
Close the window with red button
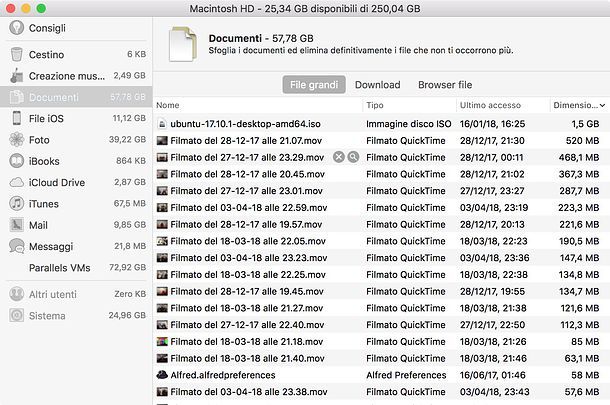(x=11, y=8)
